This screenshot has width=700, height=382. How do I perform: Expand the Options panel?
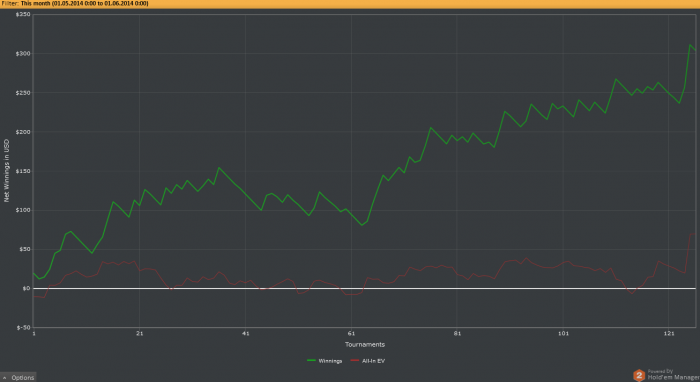tap(18, 378)
